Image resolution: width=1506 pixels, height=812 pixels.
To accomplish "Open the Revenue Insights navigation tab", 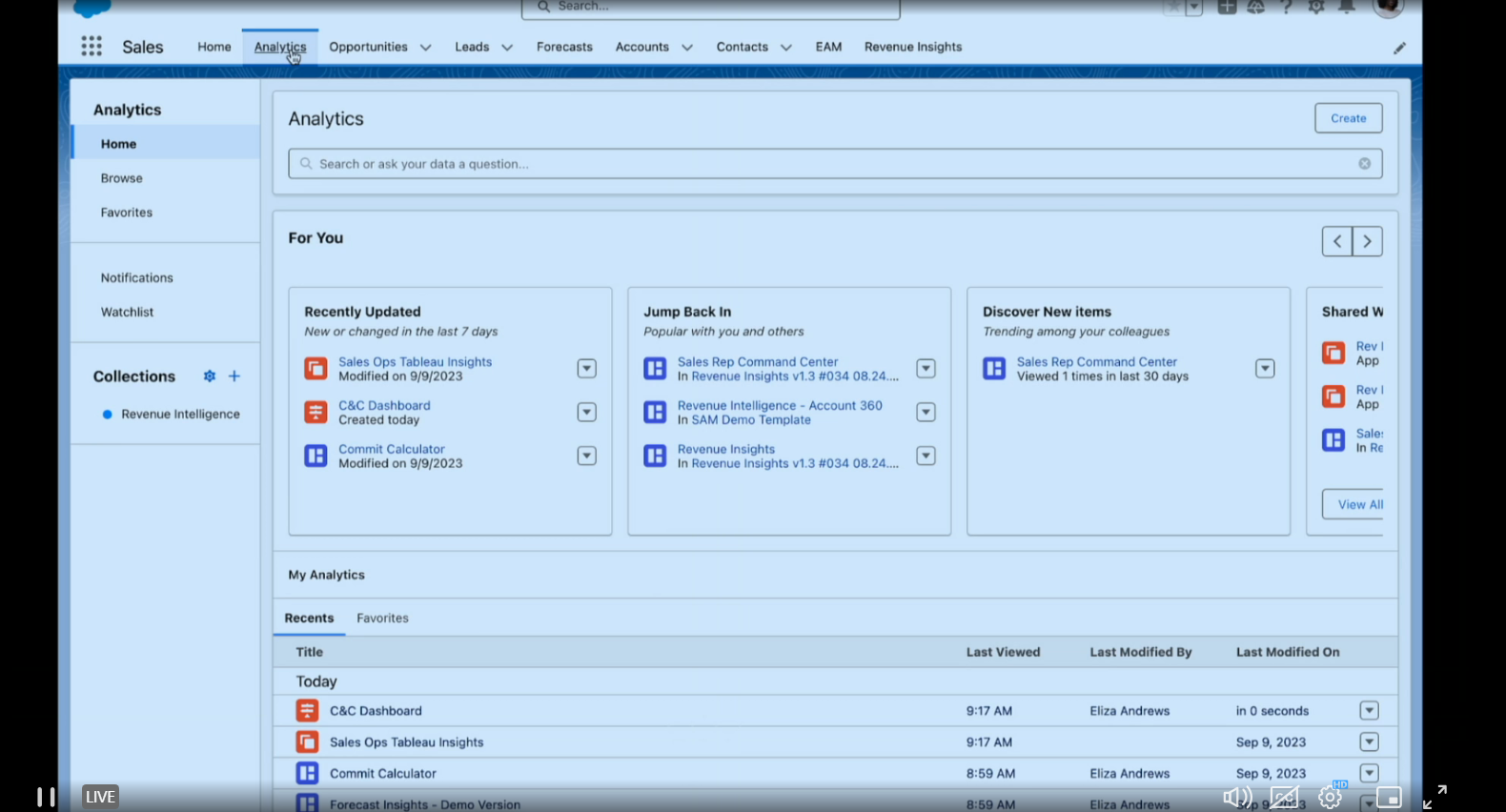I will click(x=913, y=47).
